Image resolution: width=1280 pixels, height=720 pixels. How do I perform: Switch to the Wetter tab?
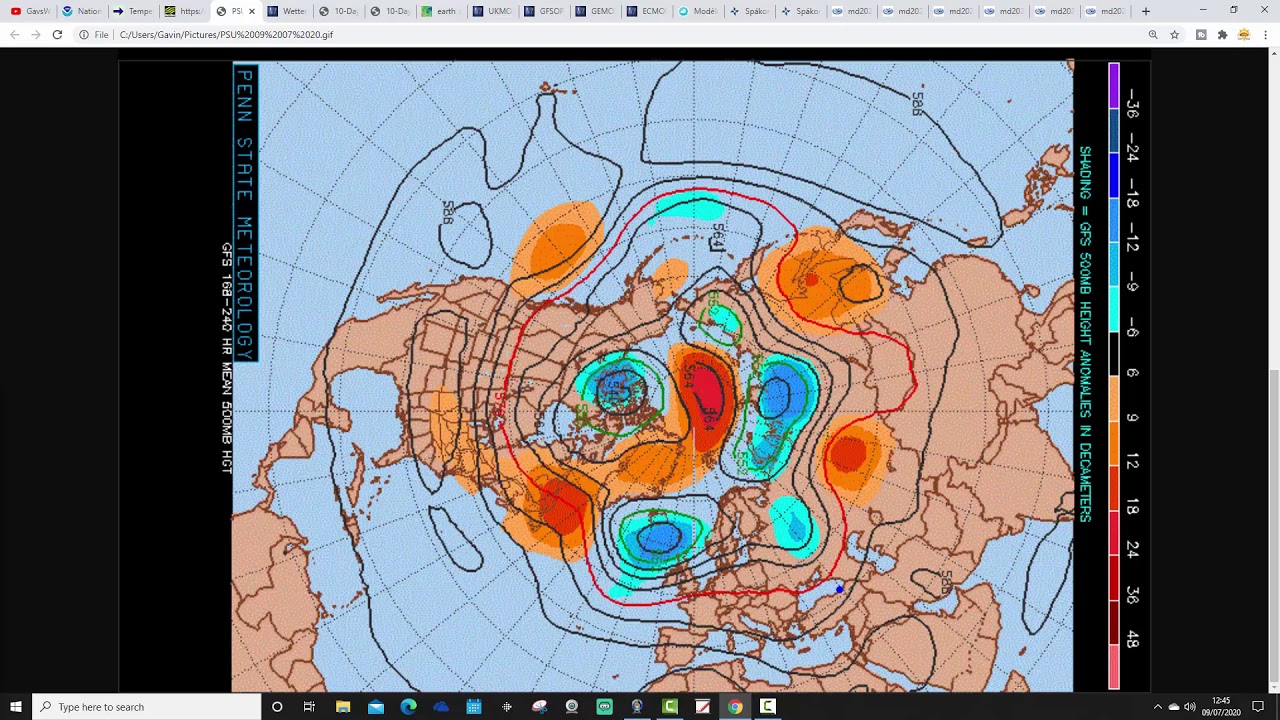pos(287,11)
